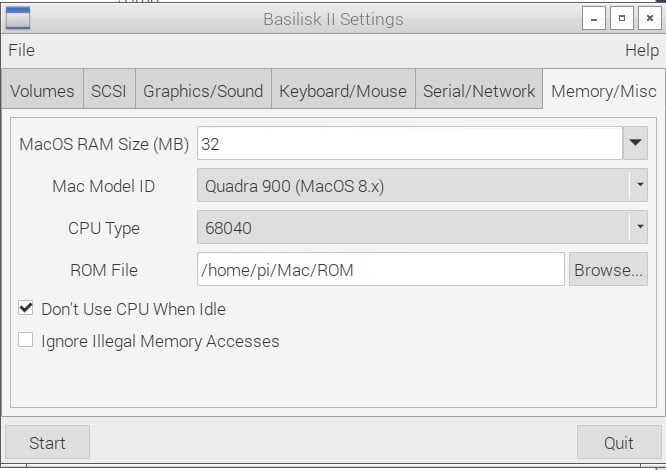666x470 pixels.
Task: Close the Basilisk II Settings window
Action: click(649, 18)
